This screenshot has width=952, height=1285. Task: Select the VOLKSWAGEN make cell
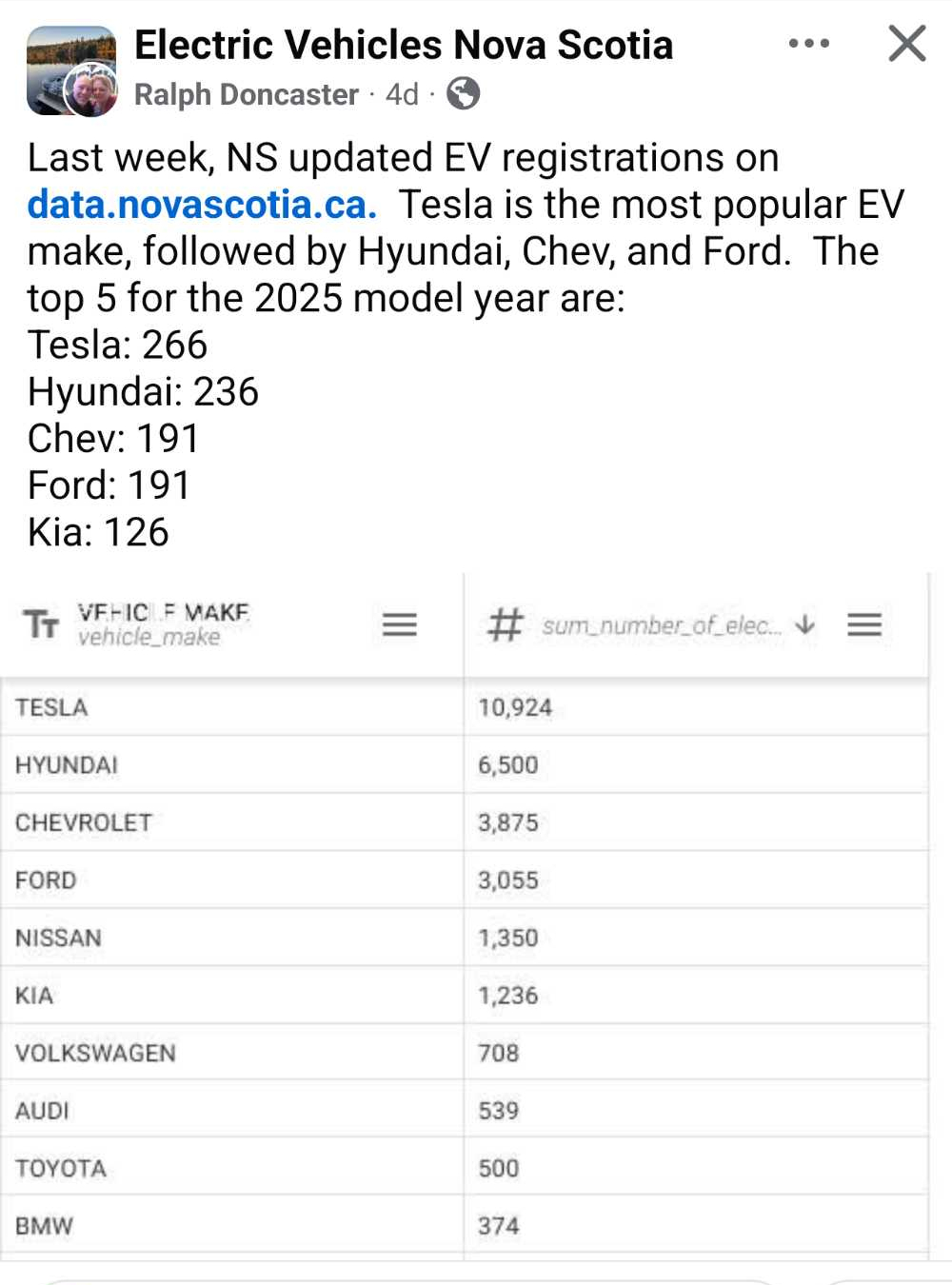(x=95, y=1053)
